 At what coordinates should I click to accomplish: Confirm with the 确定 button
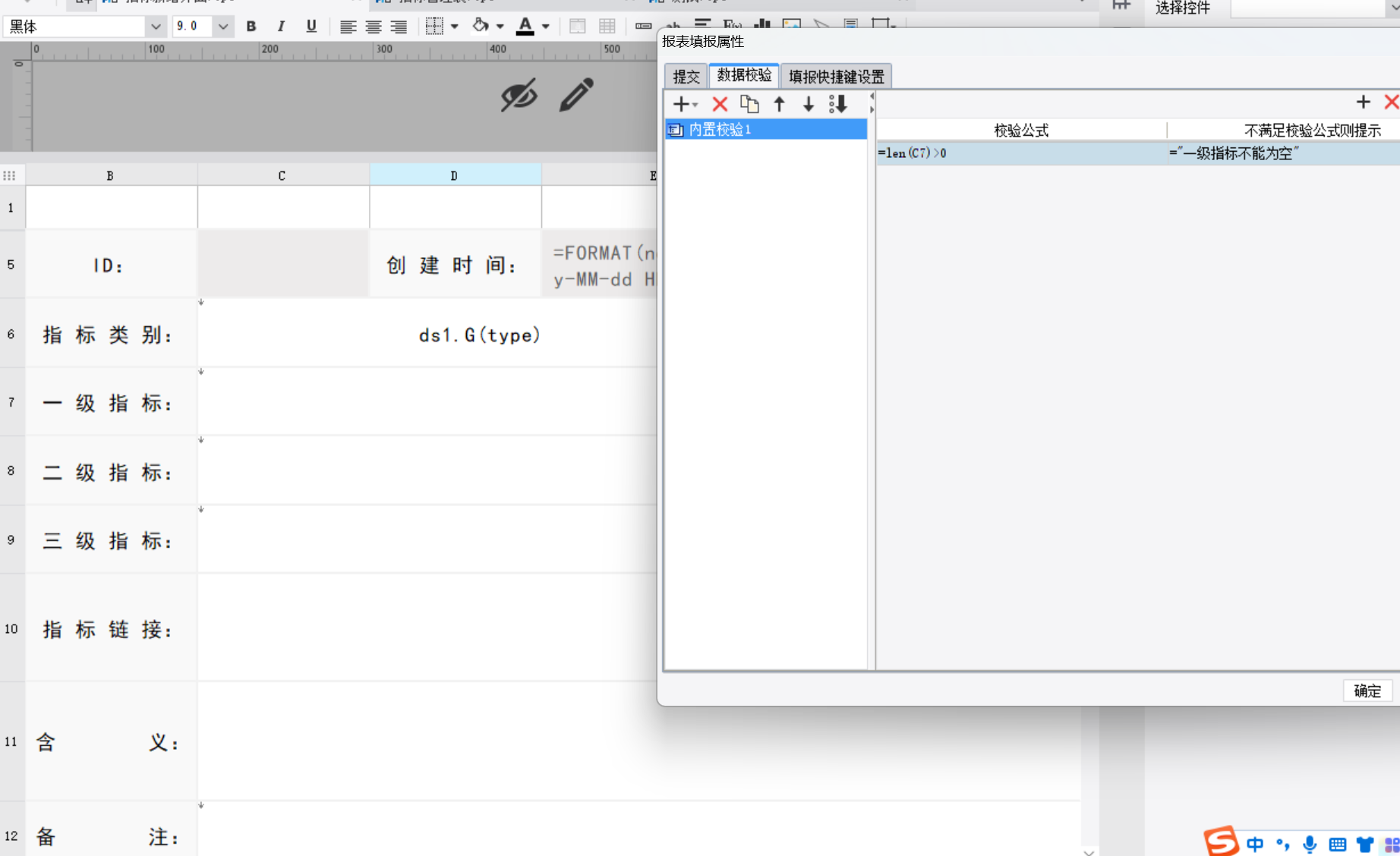1367,691
